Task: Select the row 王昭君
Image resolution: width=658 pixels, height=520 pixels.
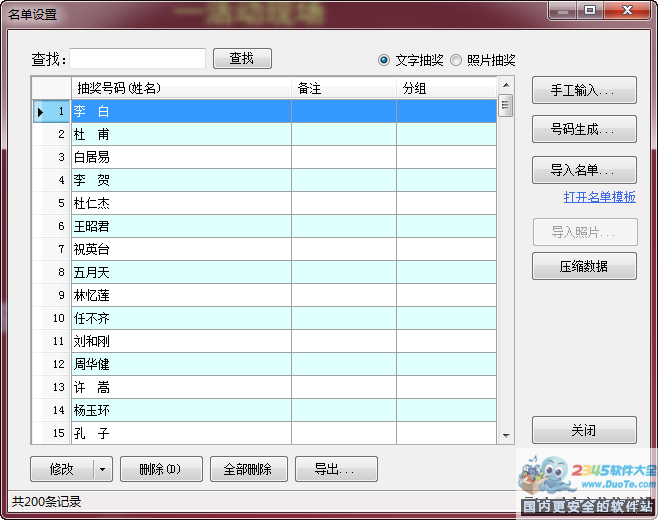Action: [x=264, y=227]
